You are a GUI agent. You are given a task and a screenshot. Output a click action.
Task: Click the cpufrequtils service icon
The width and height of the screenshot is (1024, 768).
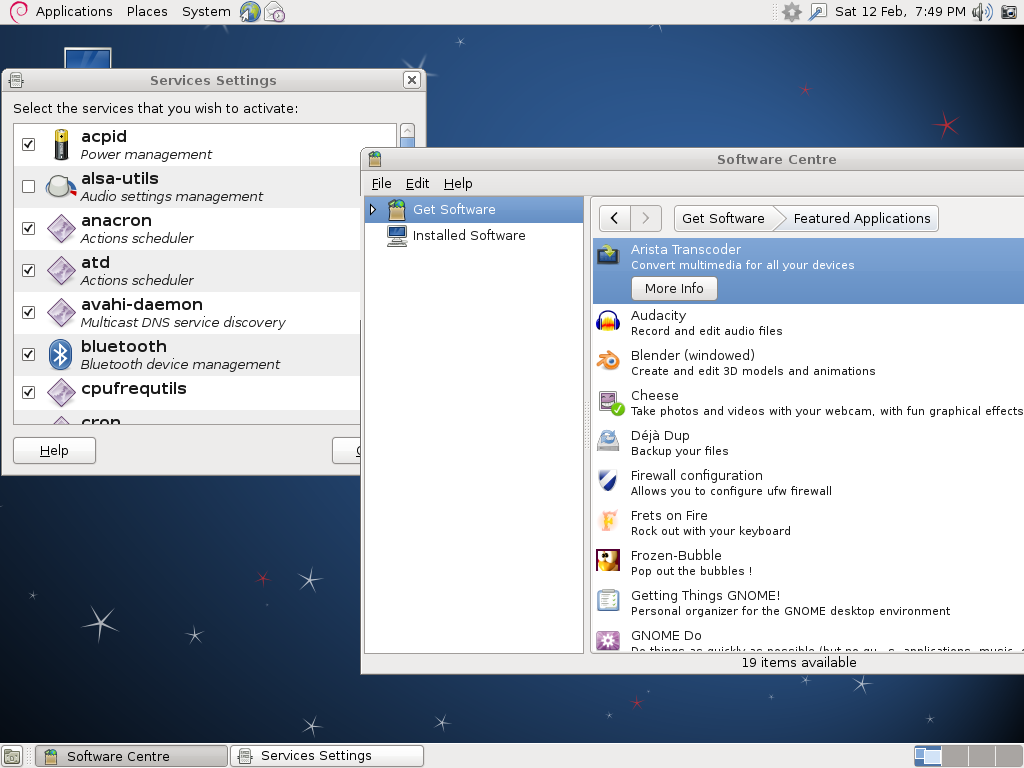61,392
